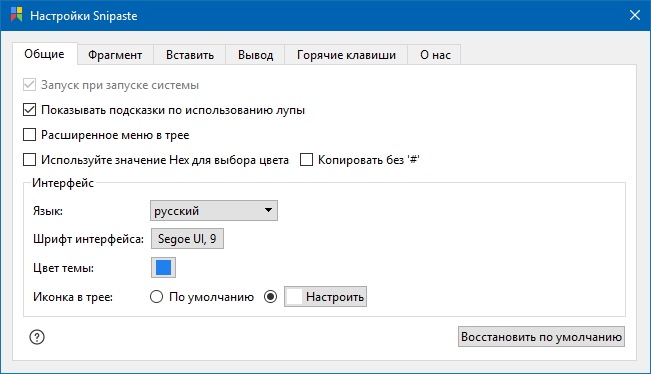The height and width of the screenshot is (374, 651).
Task: Open the Вставить tab
Action: point(190,55)
